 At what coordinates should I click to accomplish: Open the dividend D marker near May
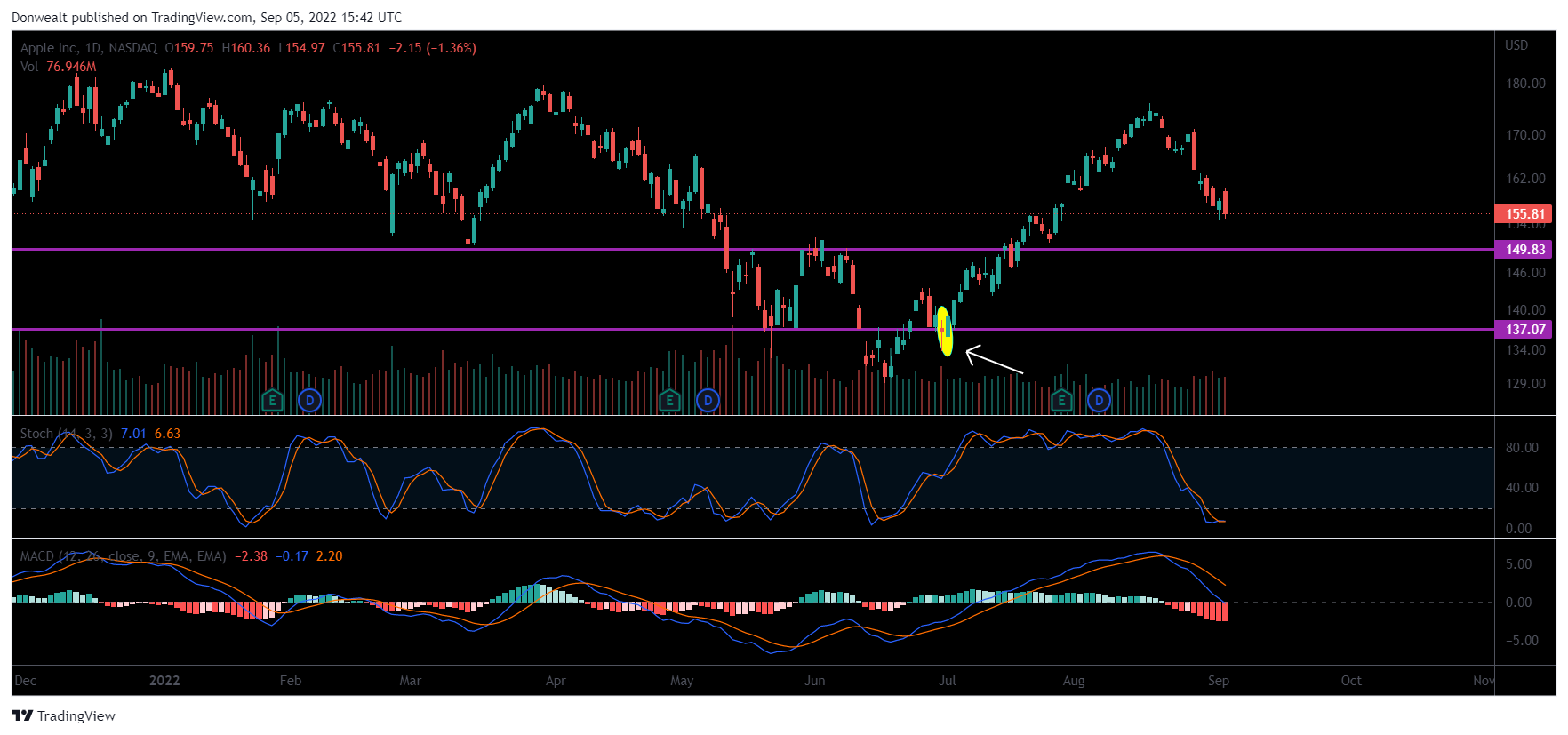(x=708, y=401)
